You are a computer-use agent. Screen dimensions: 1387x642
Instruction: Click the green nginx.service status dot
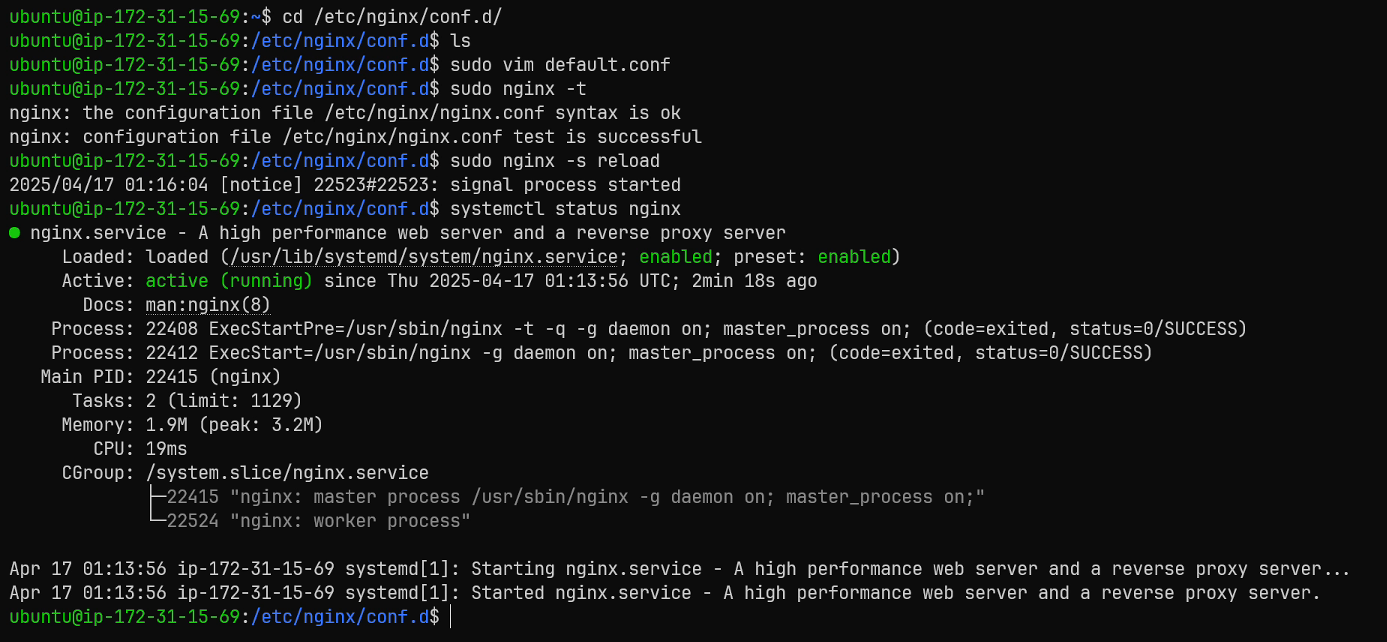[x=15, y=233]
